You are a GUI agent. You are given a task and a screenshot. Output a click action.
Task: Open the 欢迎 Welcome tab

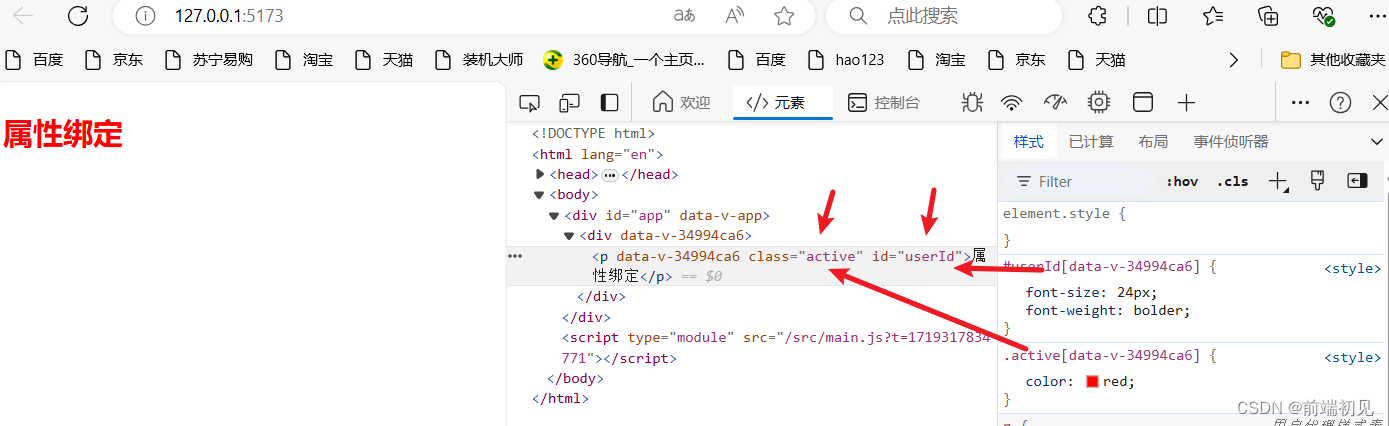point(681,102)
